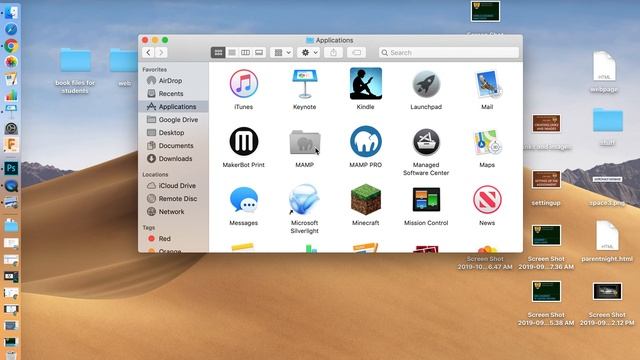Open the Messages app icon
The height and width of the screenshot is (360, 640).
(x=244, y=200)
